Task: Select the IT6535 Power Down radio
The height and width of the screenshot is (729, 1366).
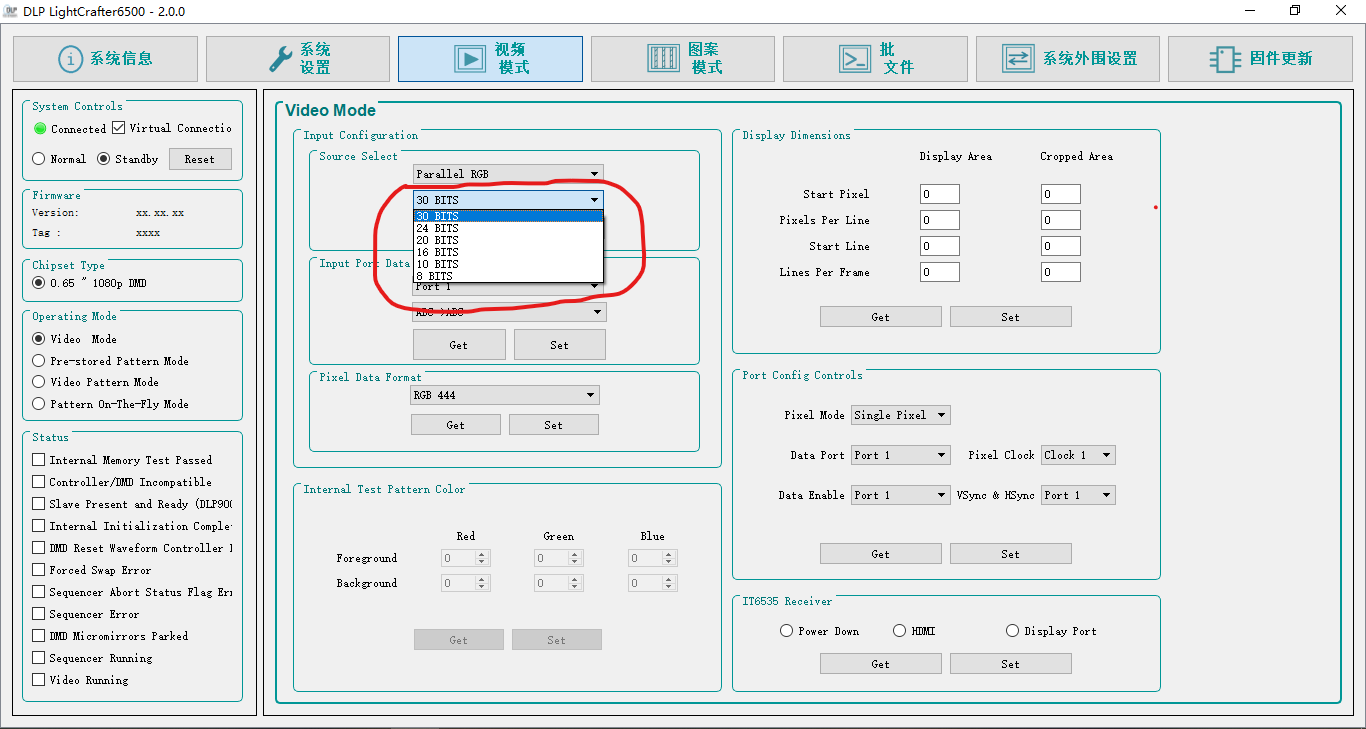Action: [x=787, y=631]
